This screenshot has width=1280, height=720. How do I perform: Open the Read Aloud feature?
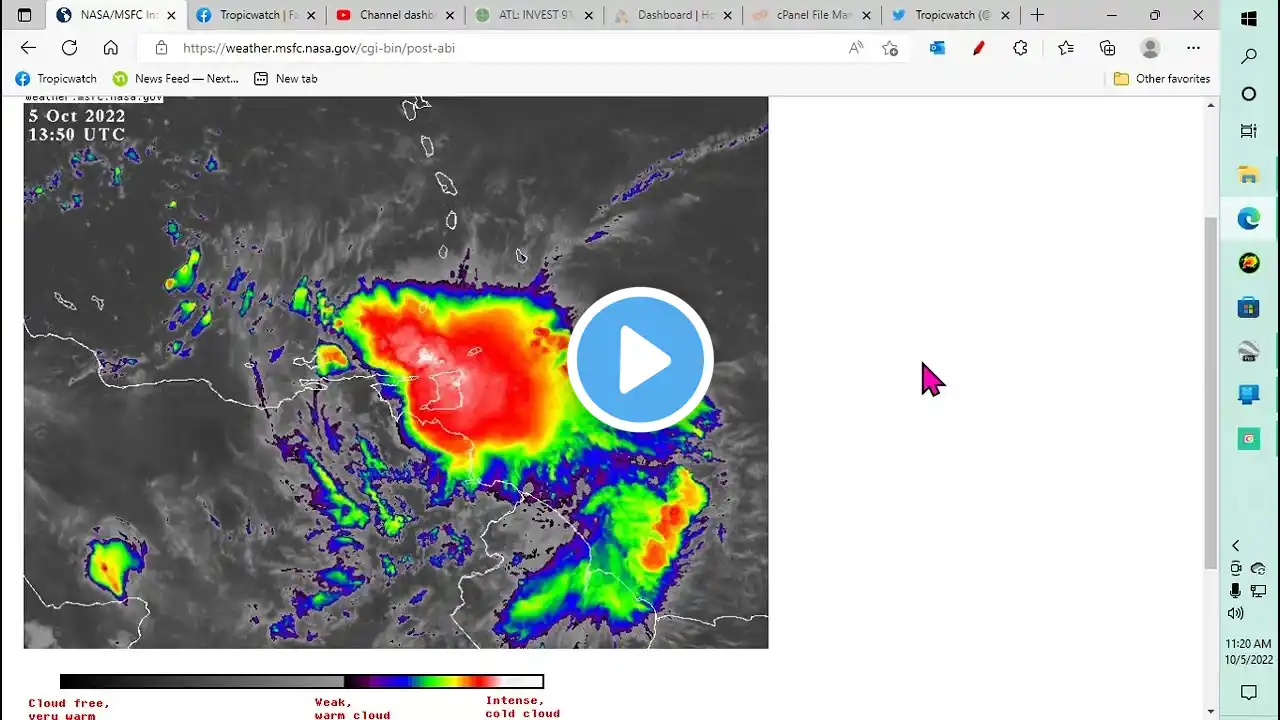[855, 48]
